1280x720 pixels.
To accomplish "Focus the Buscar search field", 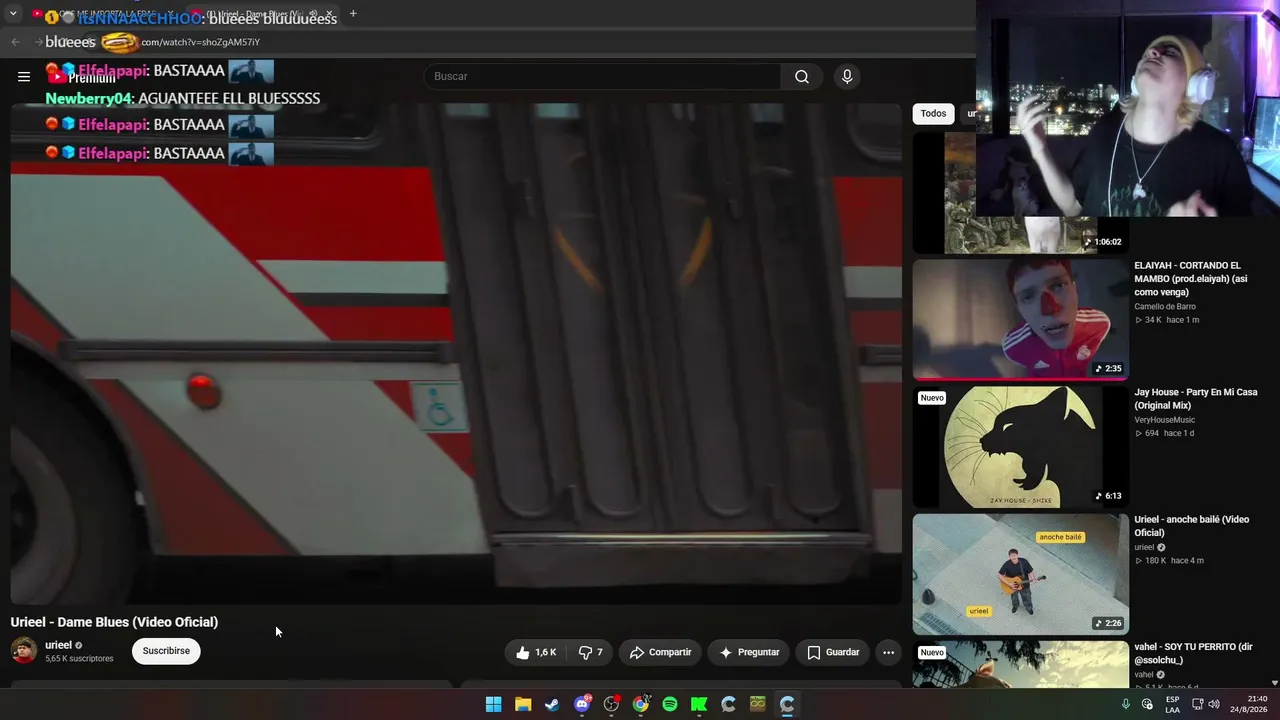I will pos(603,77).
